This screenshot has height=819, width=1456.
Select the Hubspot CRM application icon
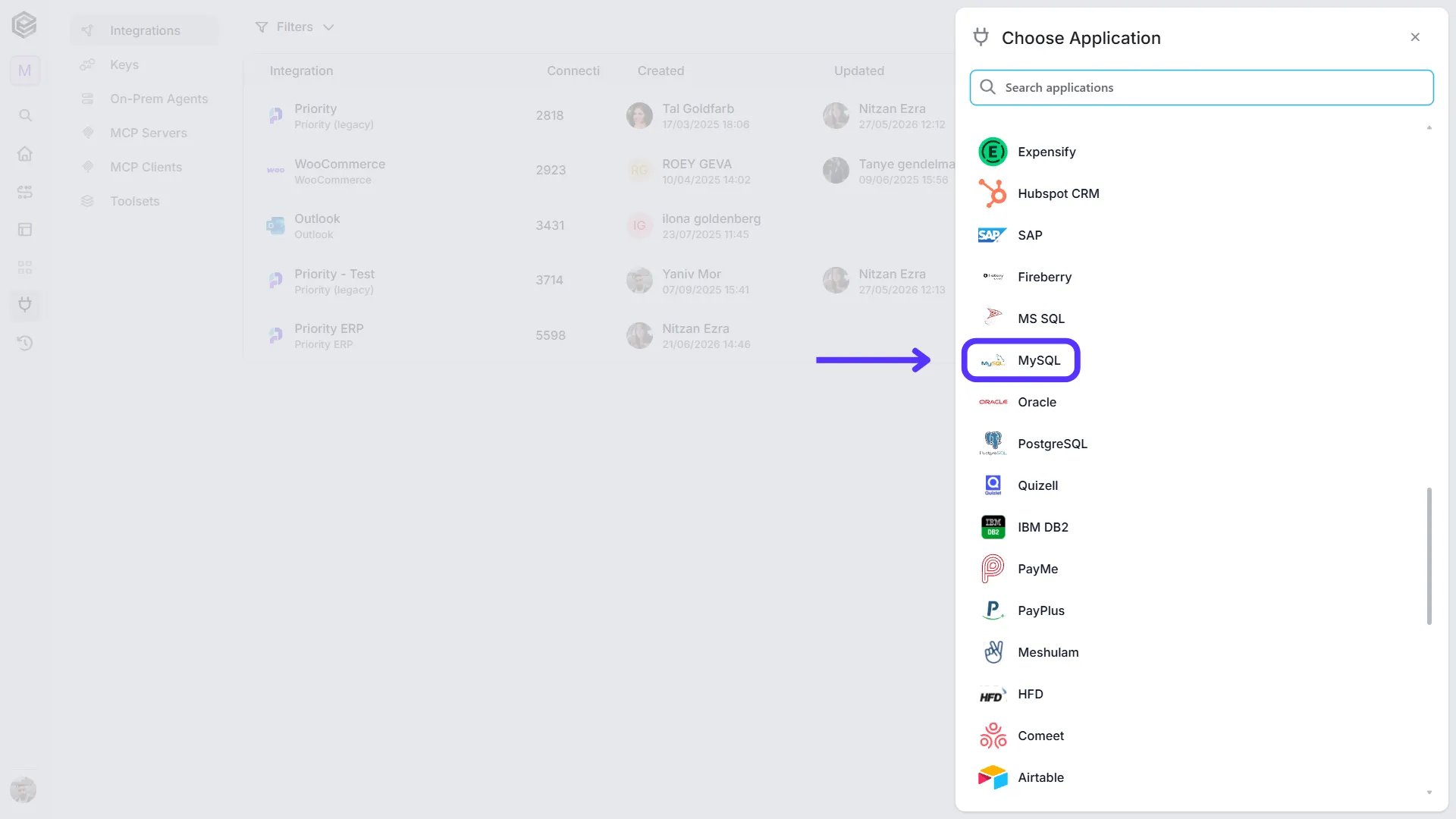click(x=993, y=193)
